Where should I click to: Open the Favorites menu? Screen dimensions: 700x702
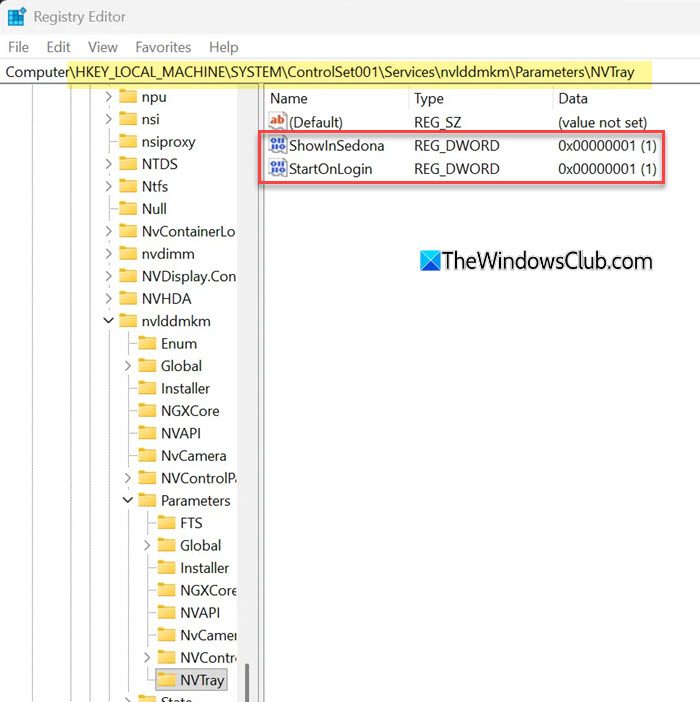tap(163, 47)
